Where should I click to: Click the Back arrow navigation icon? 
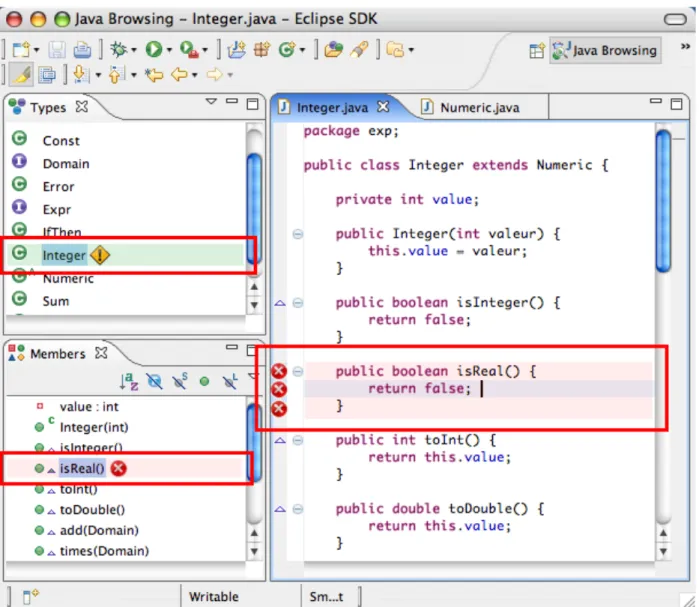(x=180, y=74)
